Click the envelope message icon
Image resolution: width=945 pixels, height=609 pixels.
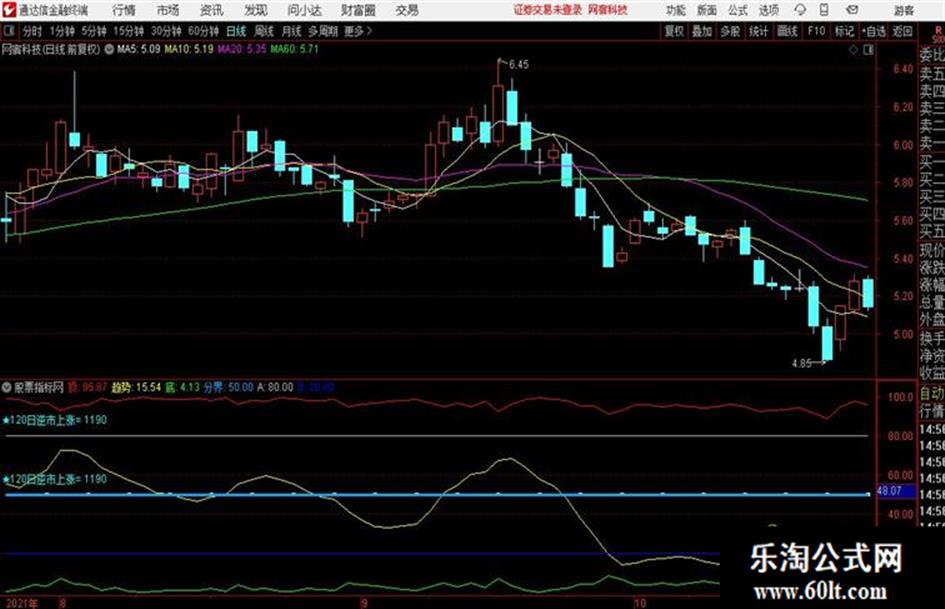(x=852, y=10)
